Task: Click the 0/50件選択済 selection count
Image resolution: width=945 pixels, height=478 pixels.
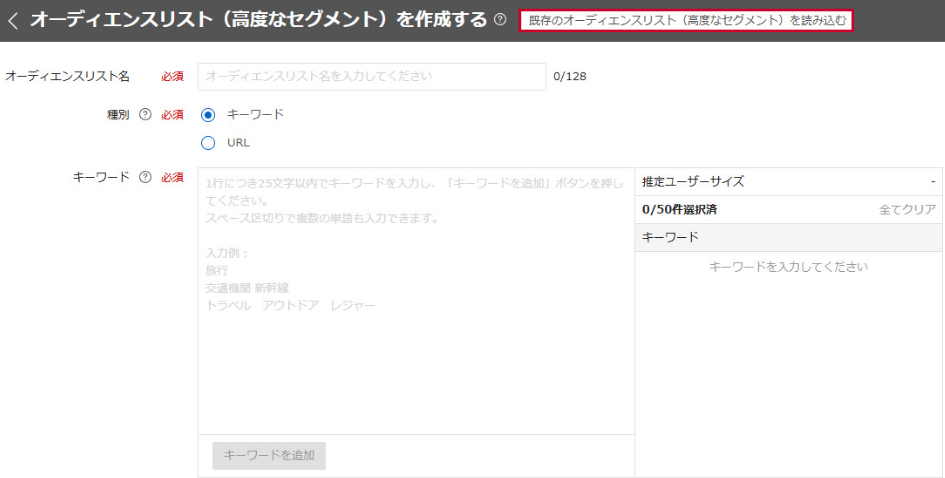Action: 679,210
